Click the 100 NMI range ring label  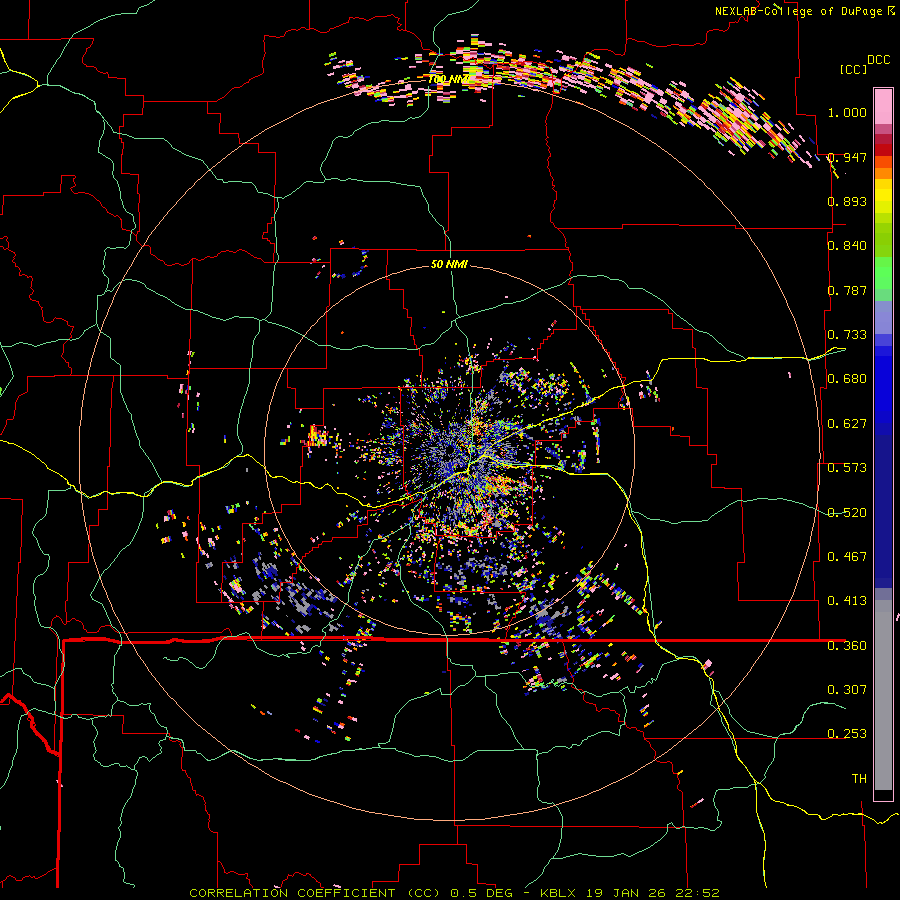(x=449, y=79)
